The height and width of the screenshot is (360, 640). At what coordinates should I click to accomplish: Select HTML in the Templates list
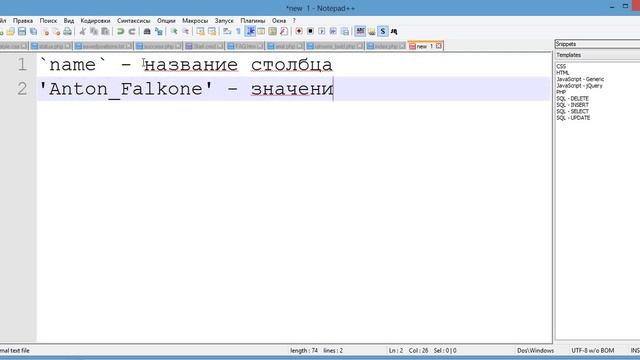pos(562,73)
